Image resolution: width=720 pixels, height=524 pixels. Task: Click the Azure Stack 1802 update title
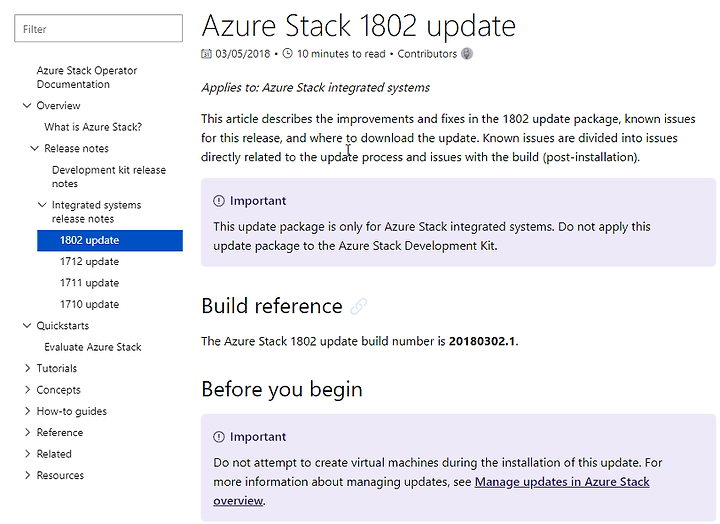359,26
